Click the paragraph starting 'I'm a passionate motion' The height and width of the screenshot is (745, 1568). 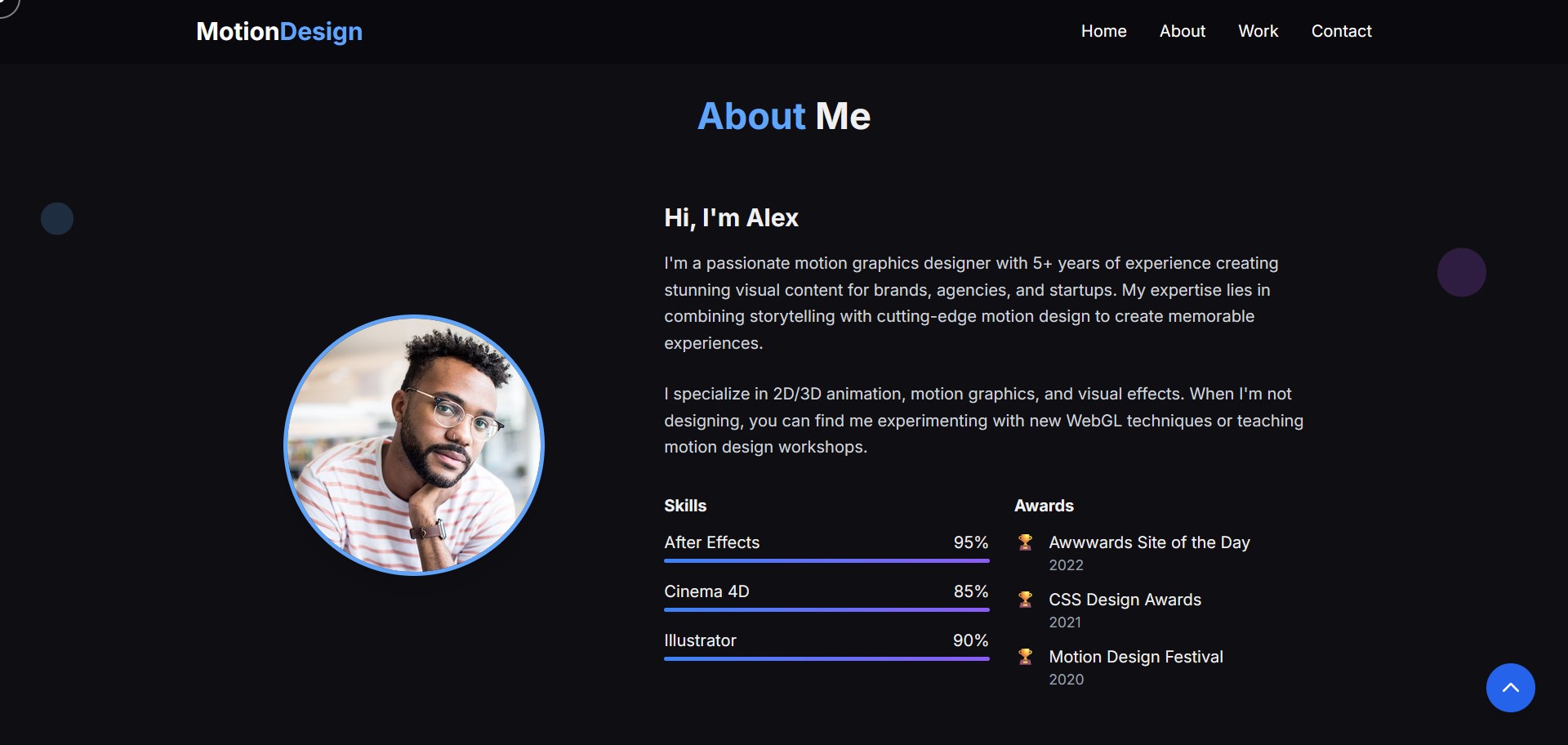(x=972, y=303)
